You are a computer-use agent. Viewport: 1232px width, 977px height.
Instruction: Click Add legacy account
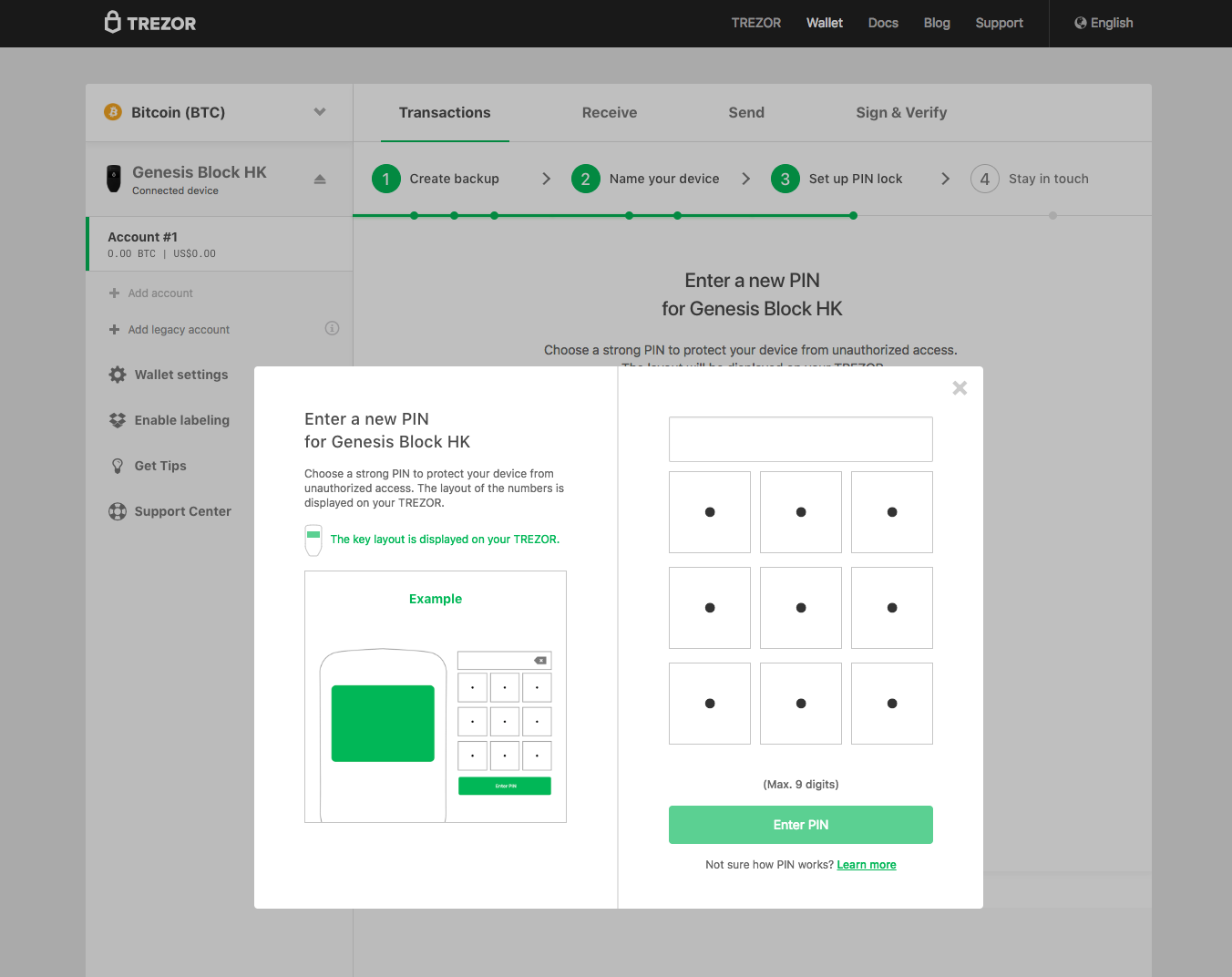[179, 330]
